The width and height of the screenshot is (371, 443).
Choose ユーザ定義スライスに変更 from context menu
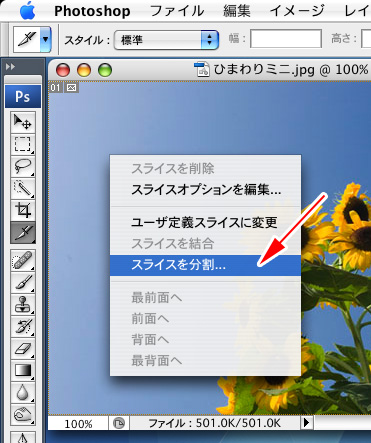[205, 222]
